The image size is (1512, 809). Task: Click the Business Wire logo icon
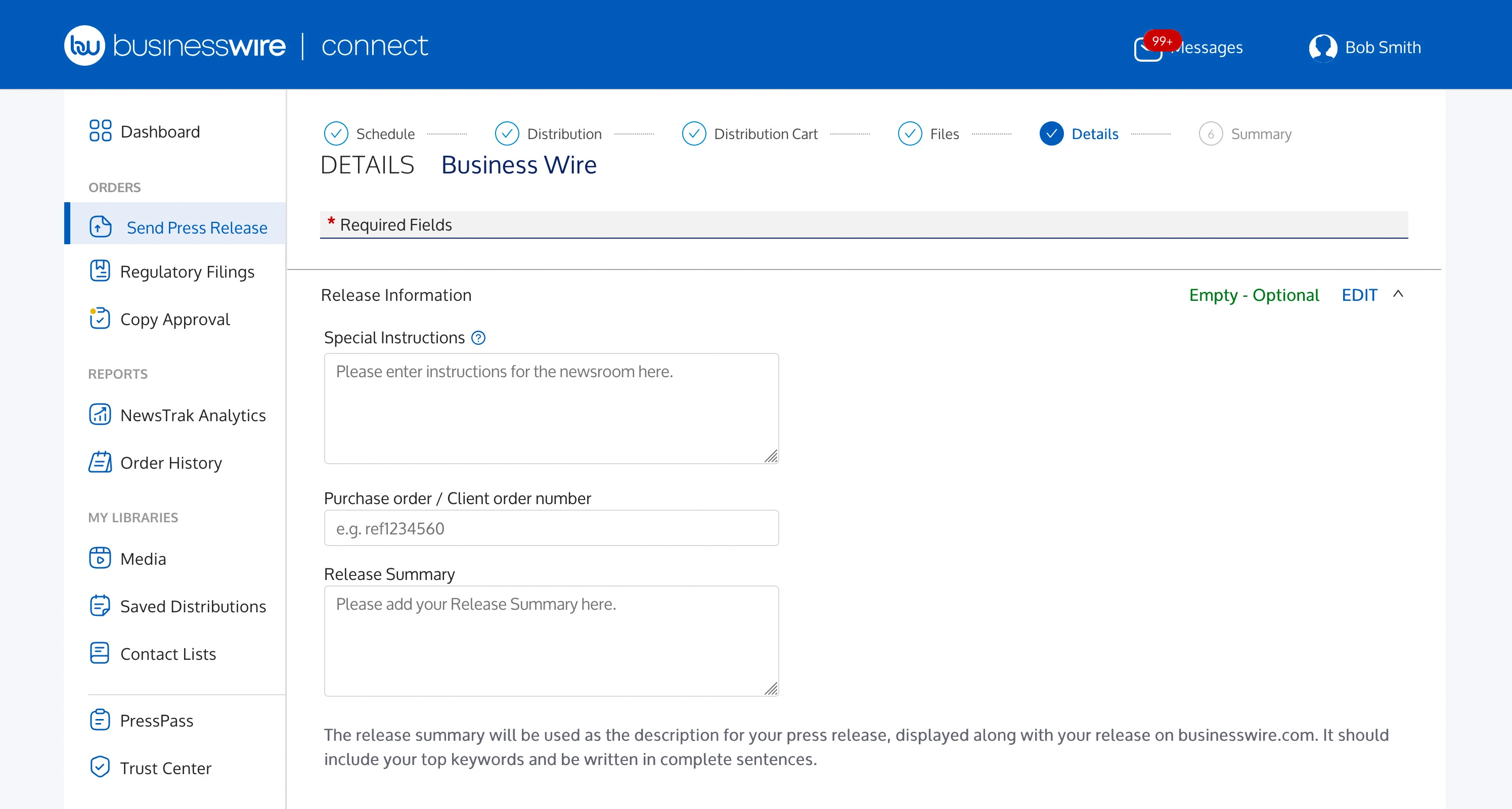coord(84,45)
